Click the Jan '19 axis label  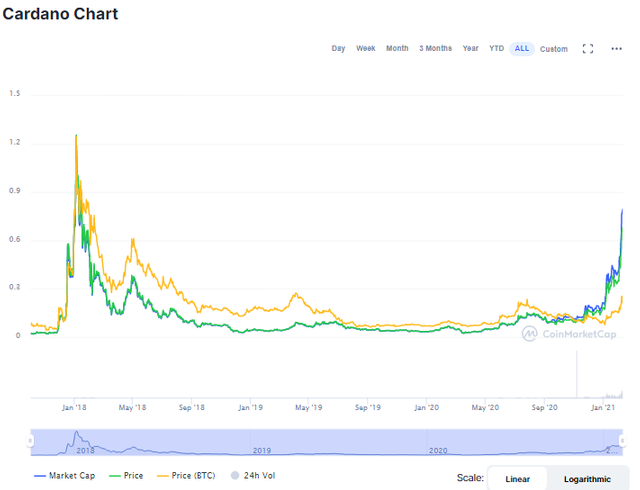pos(250,408)
